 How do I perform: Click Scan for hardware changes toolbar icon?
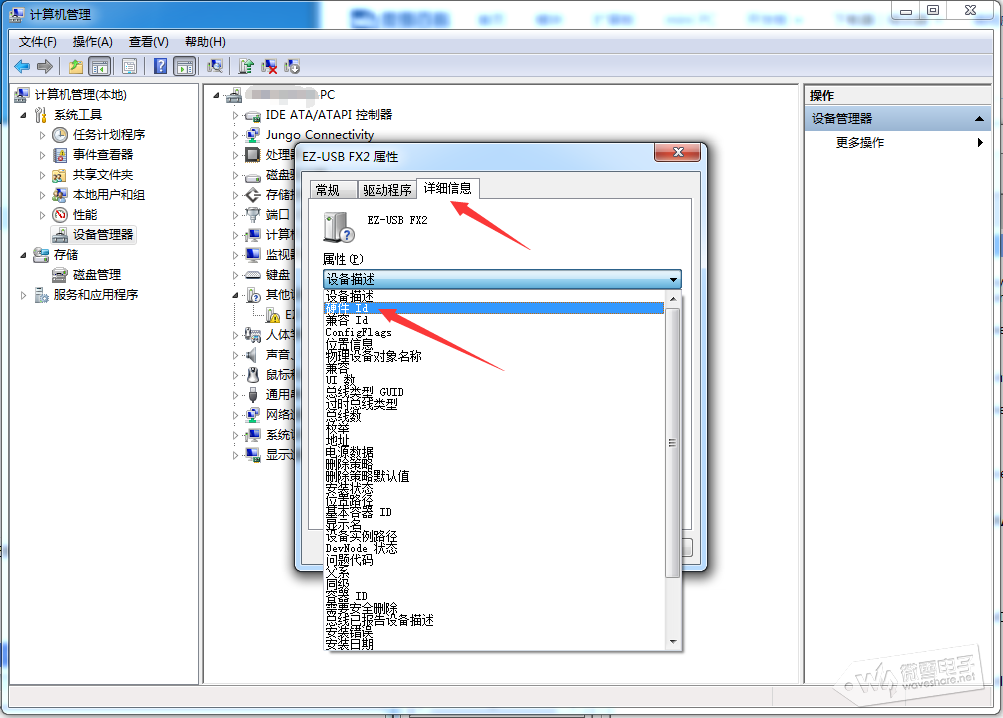(215, 66)
